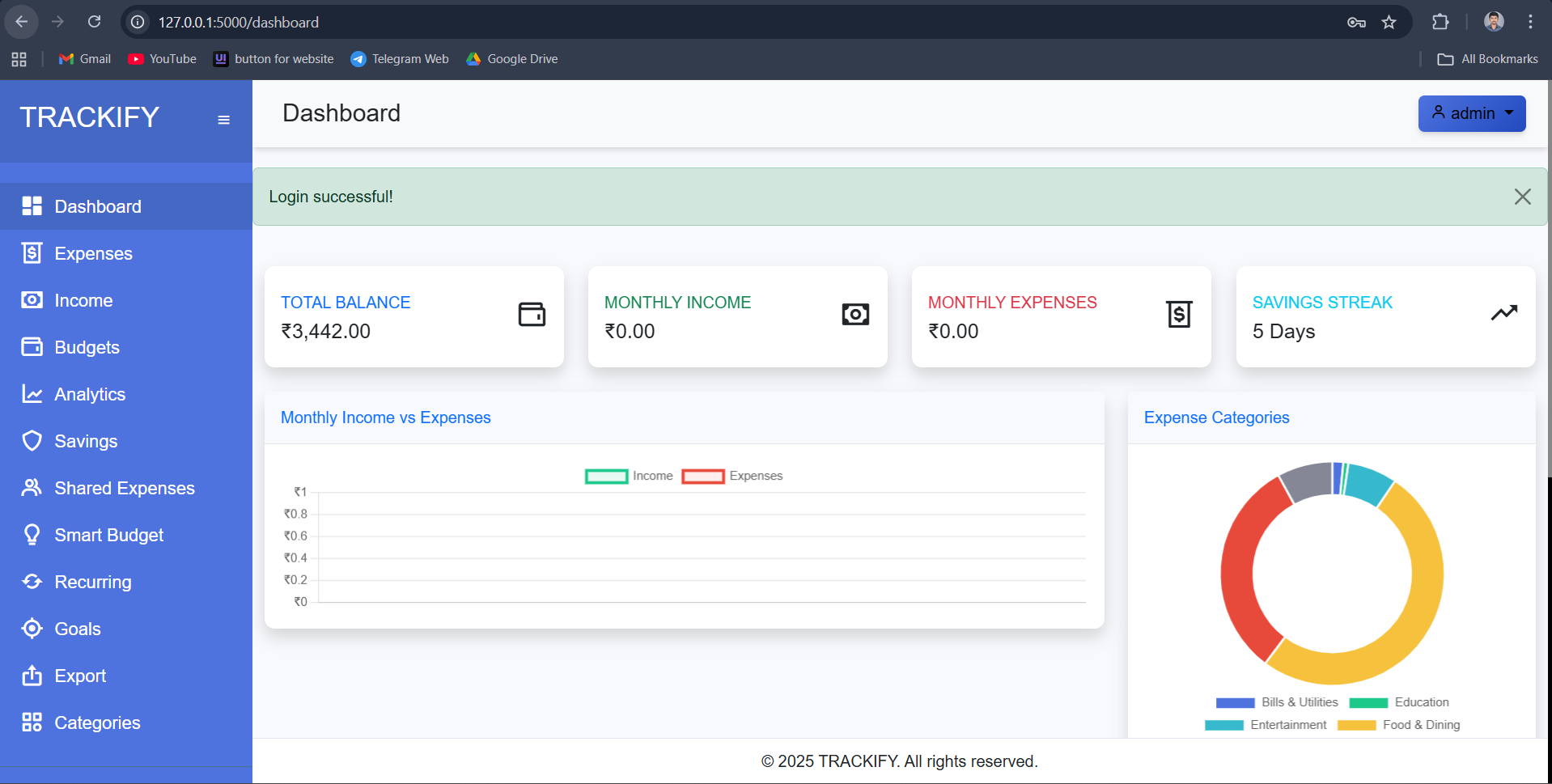Click the trending arrow on Savings Streak card
Viewport: 1552px width, 784px height.
[1504, 312]
